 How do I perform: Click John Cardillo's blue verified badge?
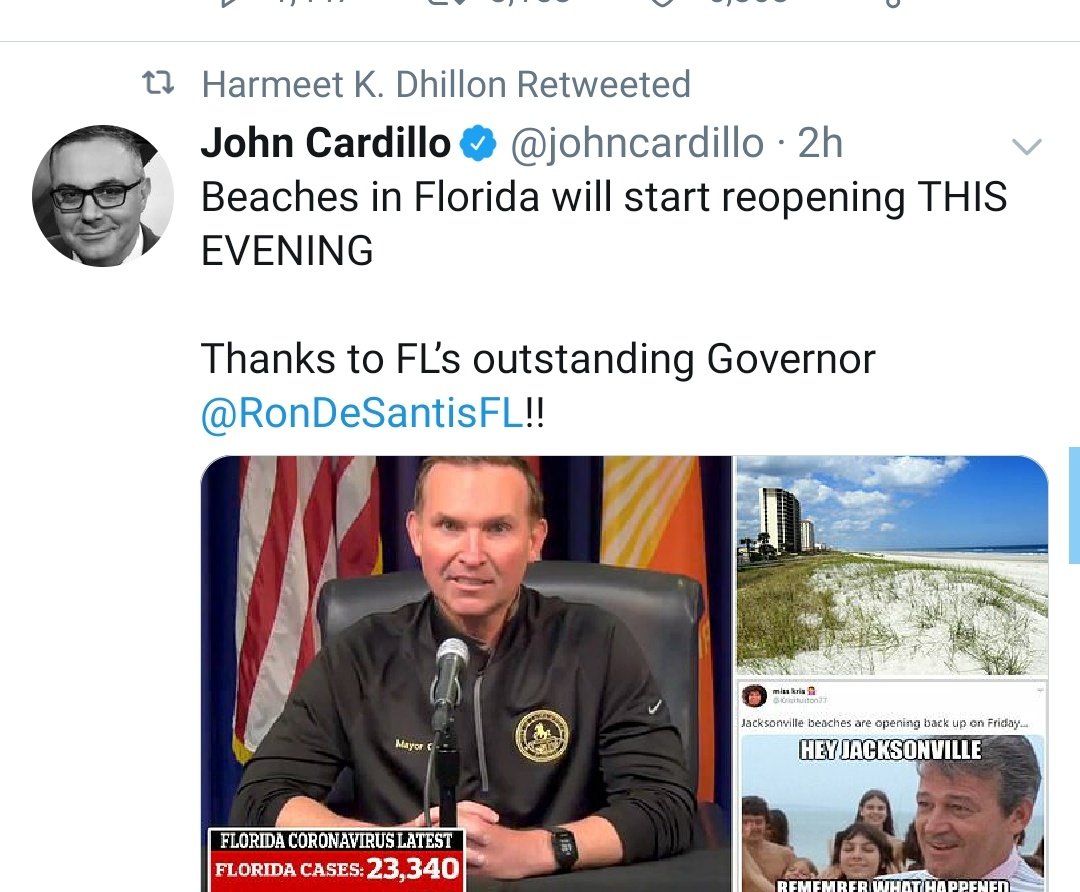click(x=478, y=144)
